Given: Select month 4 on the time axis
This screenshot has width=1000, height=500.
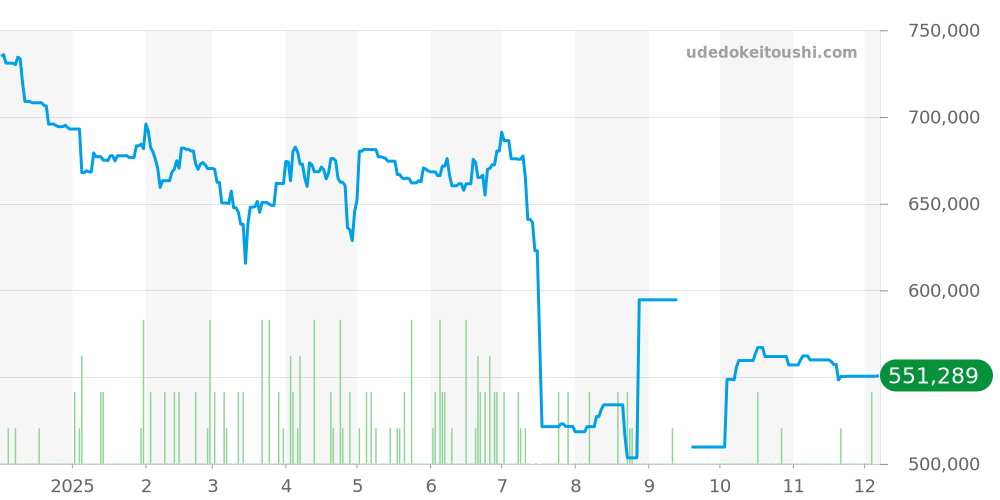Looking at the screenshot, I should [286, 486].
